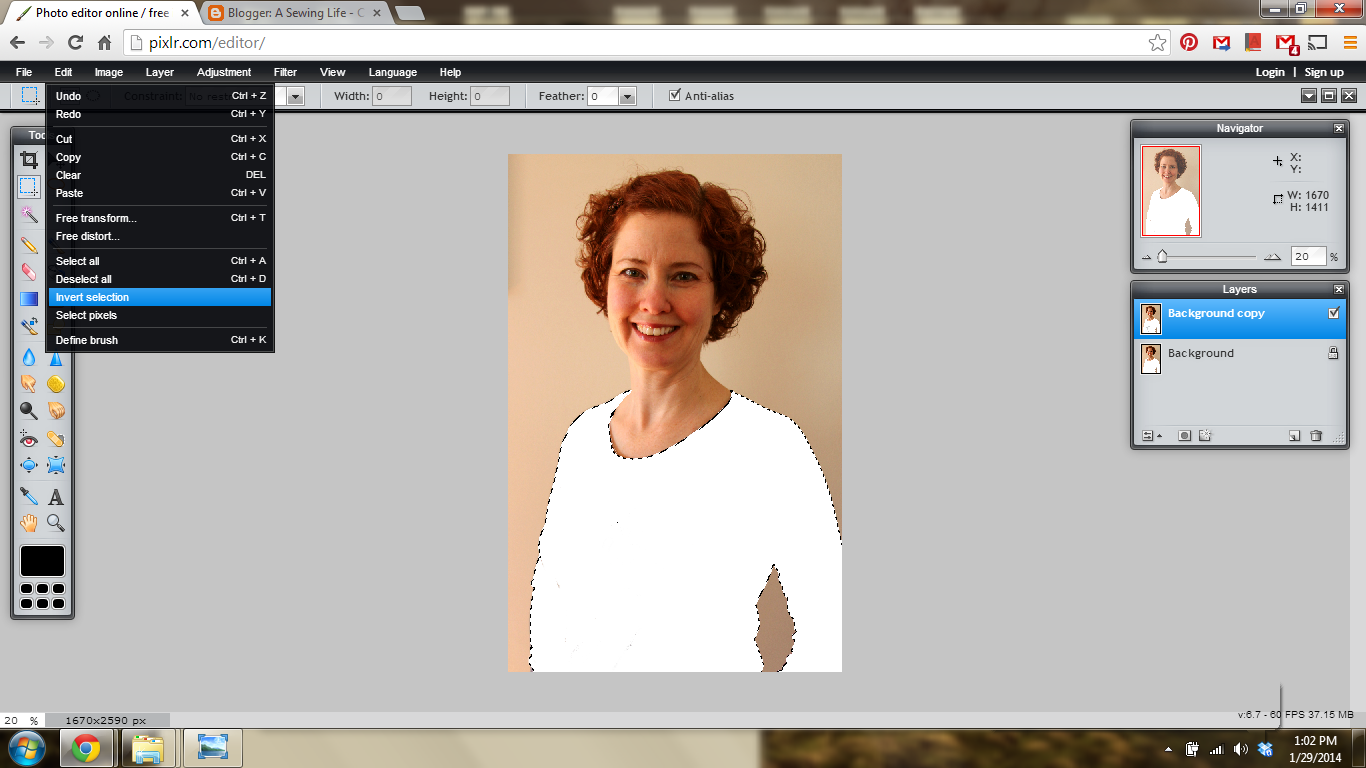The width and height of the screenshot is (1366, 768).
Task: Open layer styles in Layers panel
Action: 1205,436
